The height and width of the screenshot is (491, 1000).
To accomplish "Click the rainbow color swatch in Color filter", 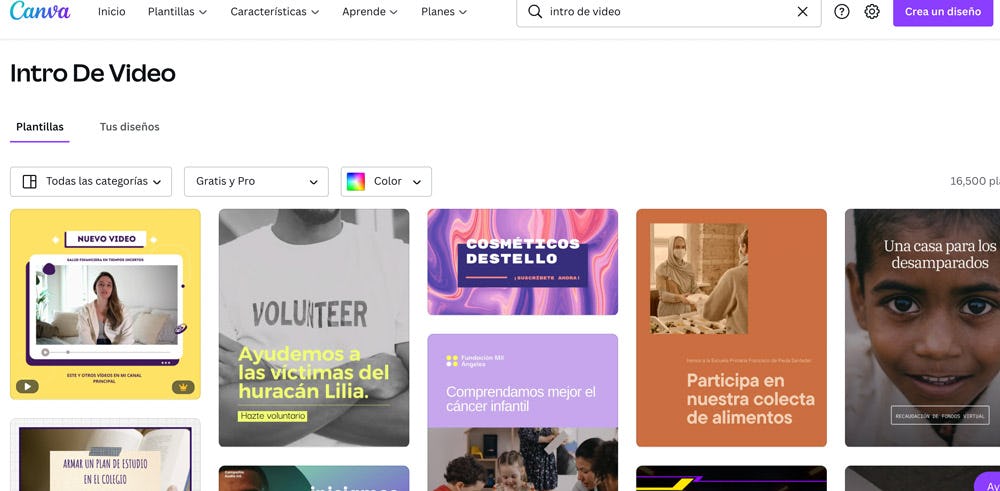I will (x=355, y=182).
